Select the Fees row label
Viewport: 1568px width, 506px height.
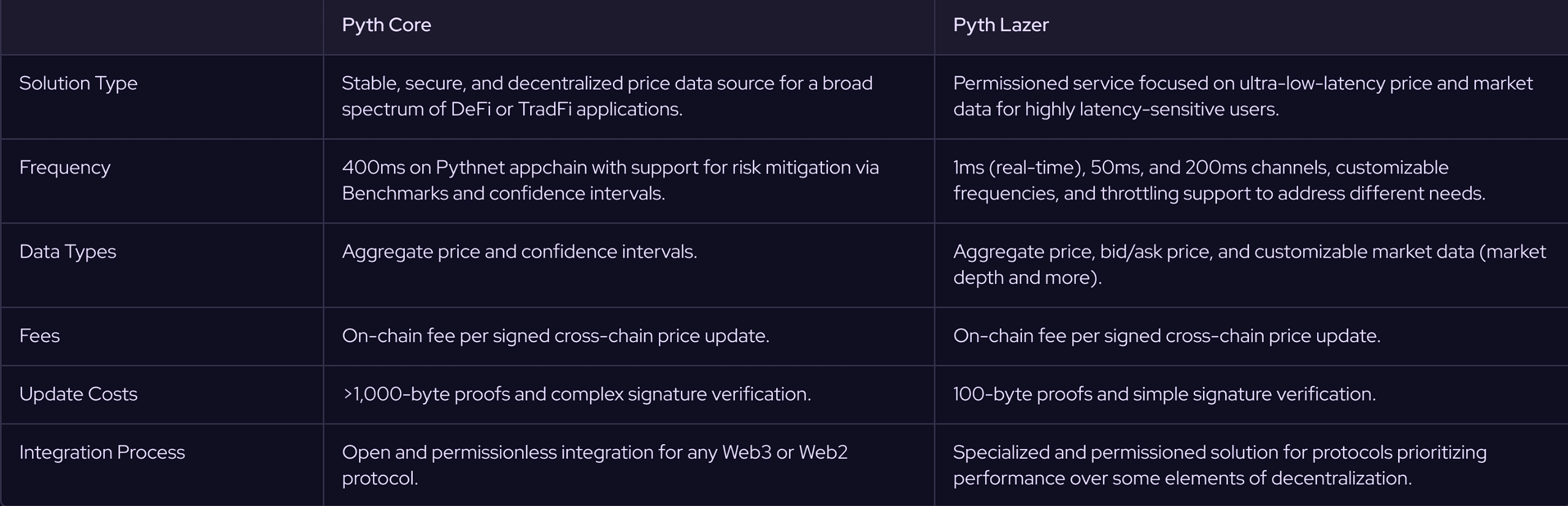click(39, 335)
